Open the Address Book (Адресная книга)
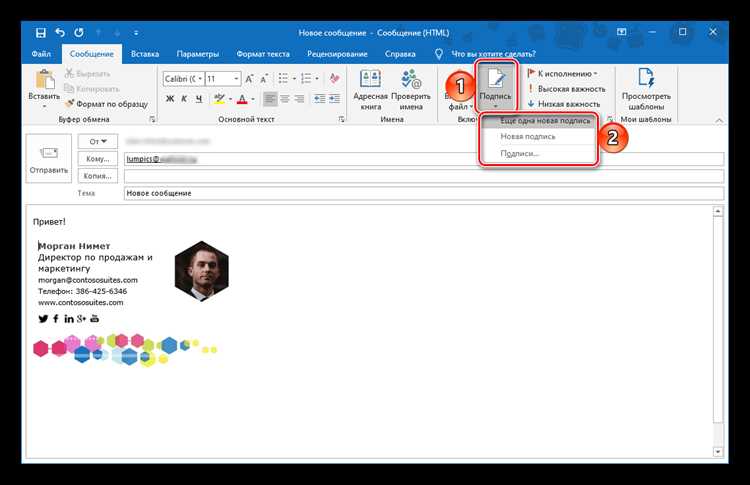 point(370,90)
